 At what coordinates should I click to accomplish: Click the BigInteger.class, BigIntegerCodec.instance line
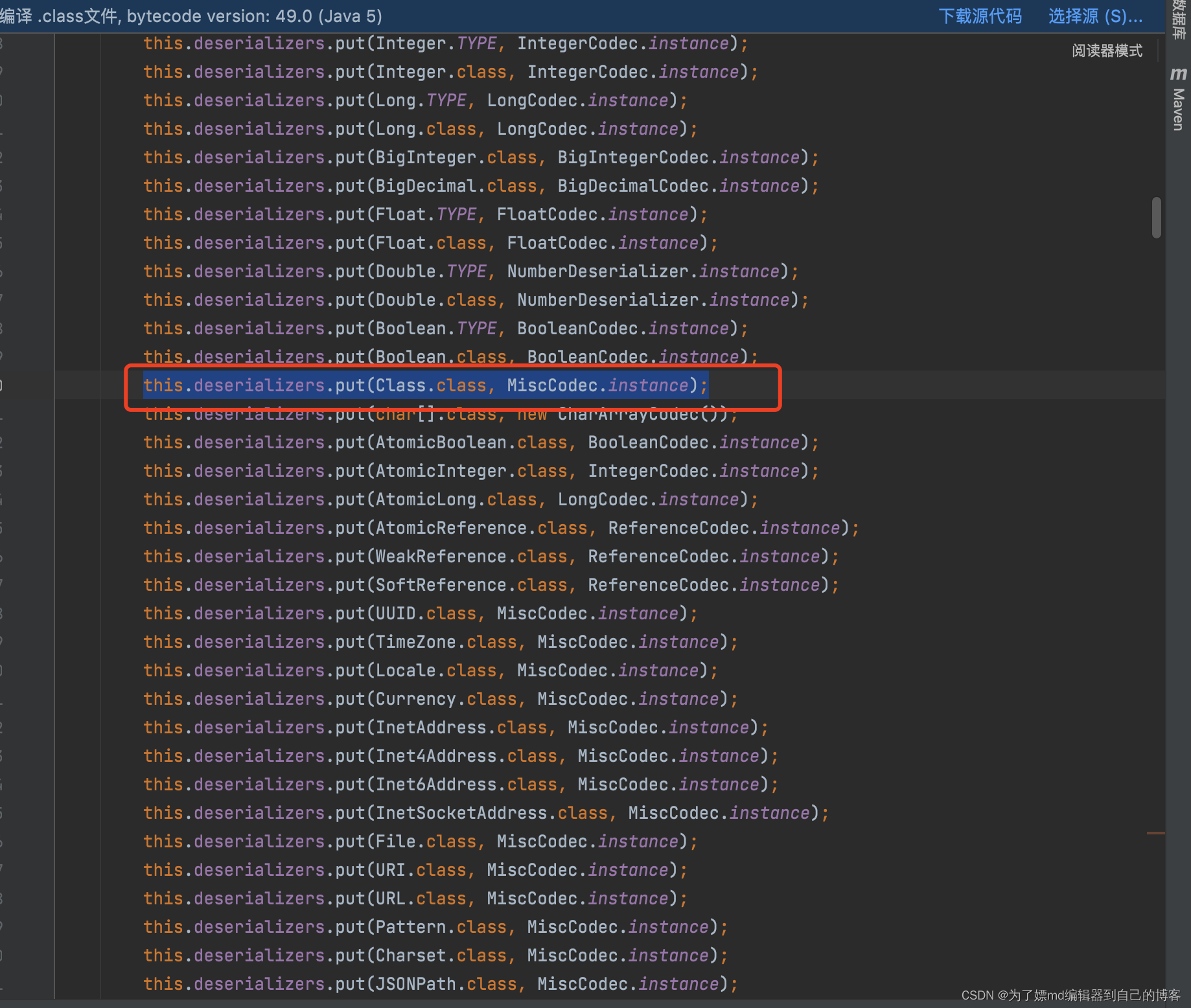[x=481, y=157]
